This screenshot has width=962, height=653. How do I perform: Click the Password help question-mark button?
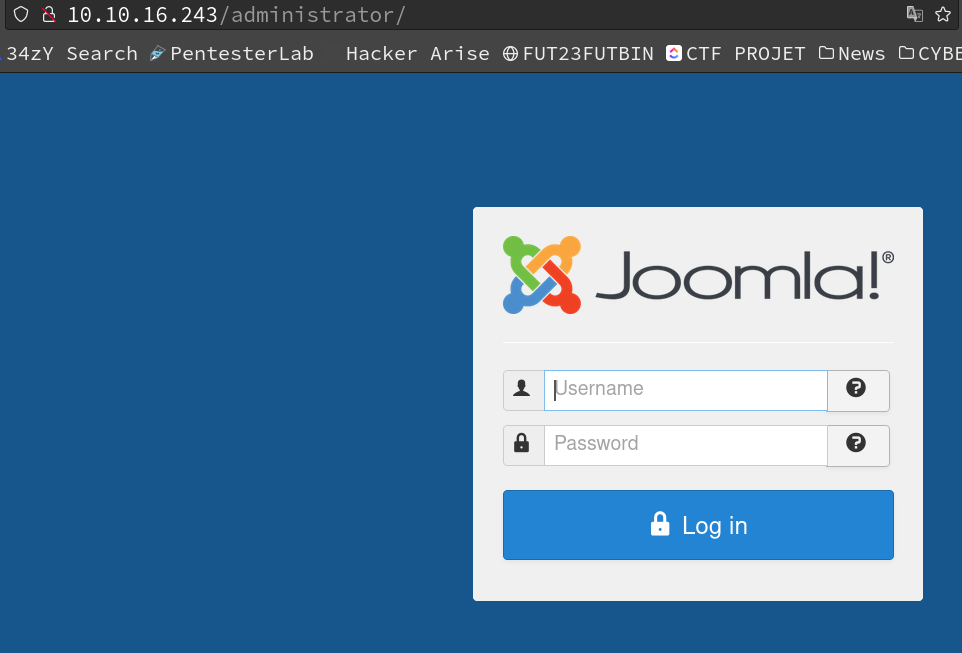click(858, 446)
